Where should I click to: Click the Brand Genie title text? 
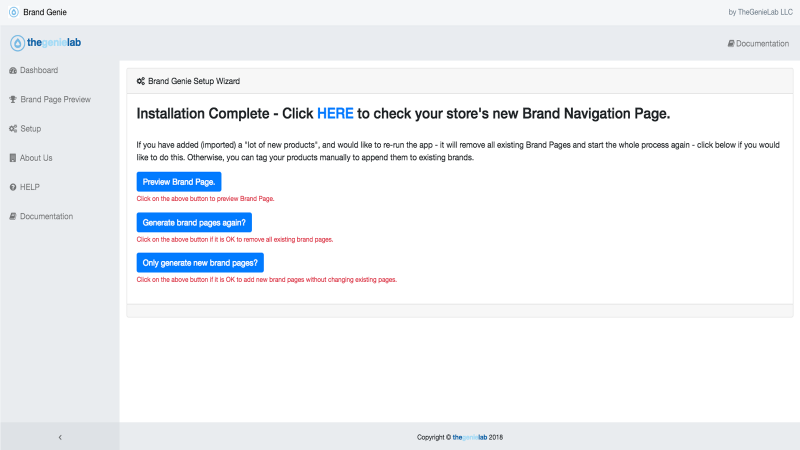coord(45,12)
